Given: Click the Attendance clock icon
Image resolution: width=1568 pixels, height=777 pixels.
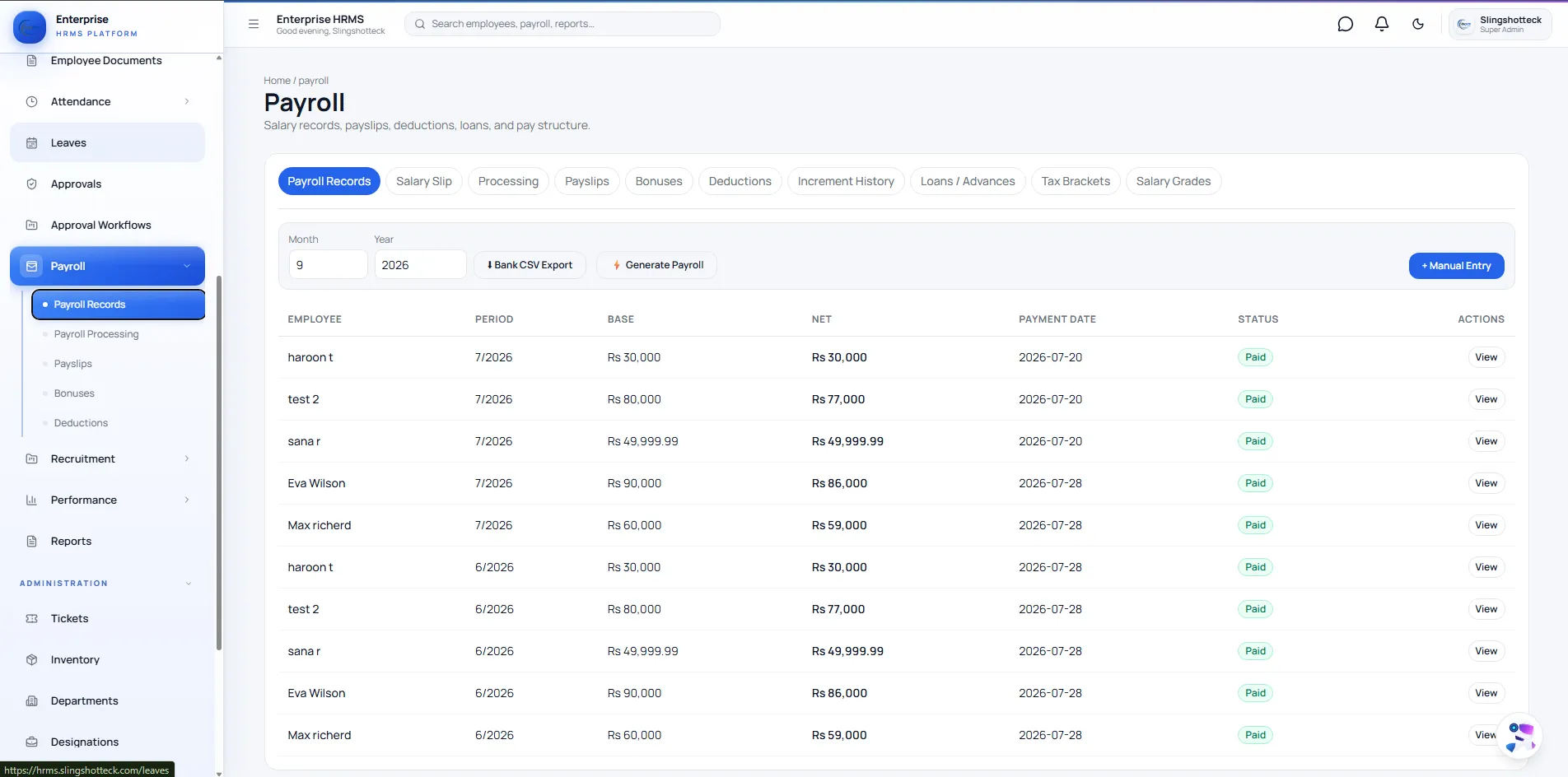Looking at the screenshot, I should (32, 102).
